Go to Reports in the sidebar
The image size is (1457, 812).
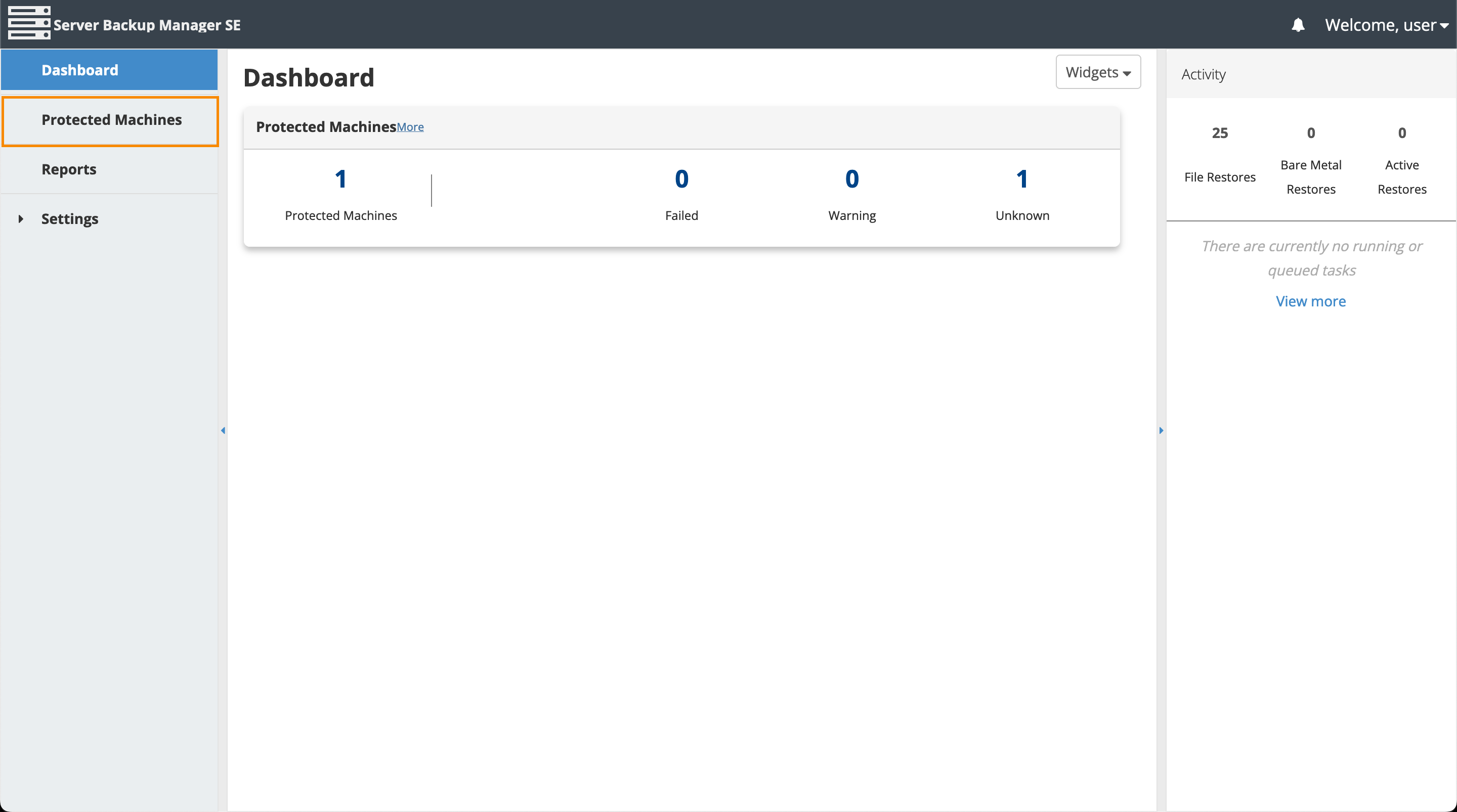[x=110, y=170]
